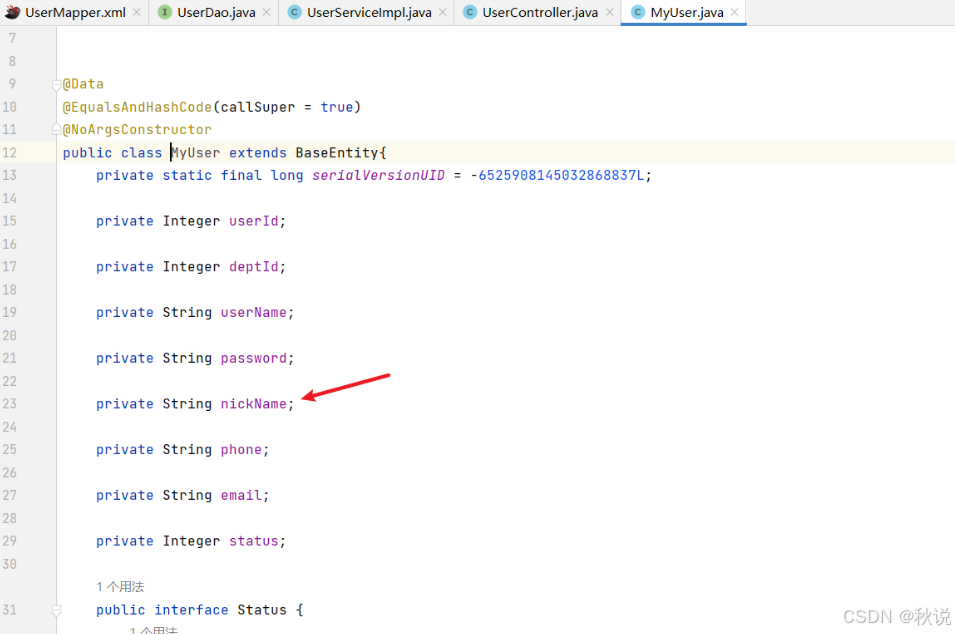Open the '1 个用法' usages hint above Status
Screen dimensions: 955x634
click(120, 586)
